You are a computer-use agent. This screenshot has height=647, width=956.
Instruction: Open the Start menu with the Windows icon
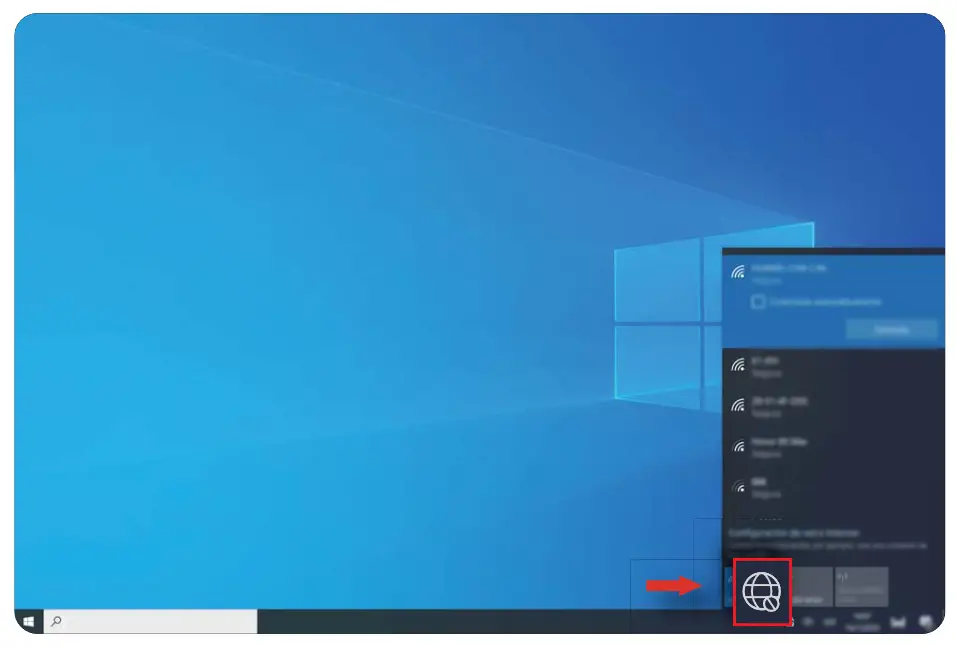click(x=26, y=622)
